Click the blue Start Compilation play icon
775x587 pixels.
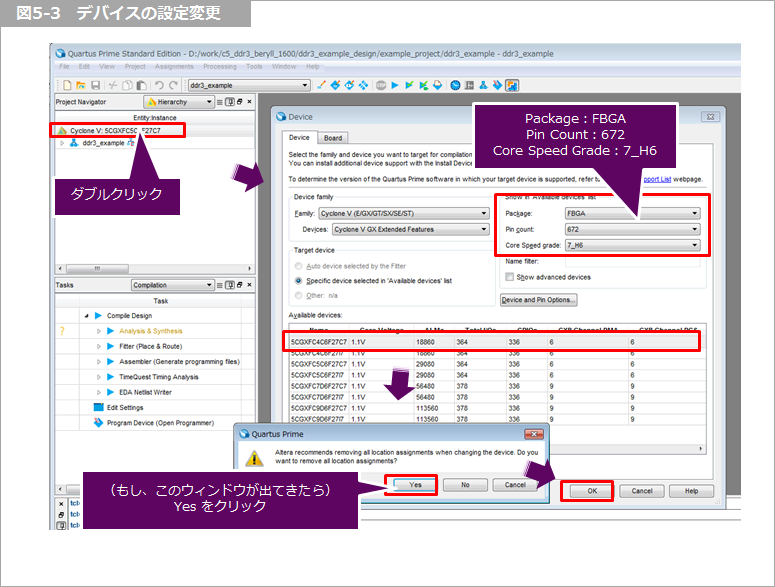(x=396, y=86)
